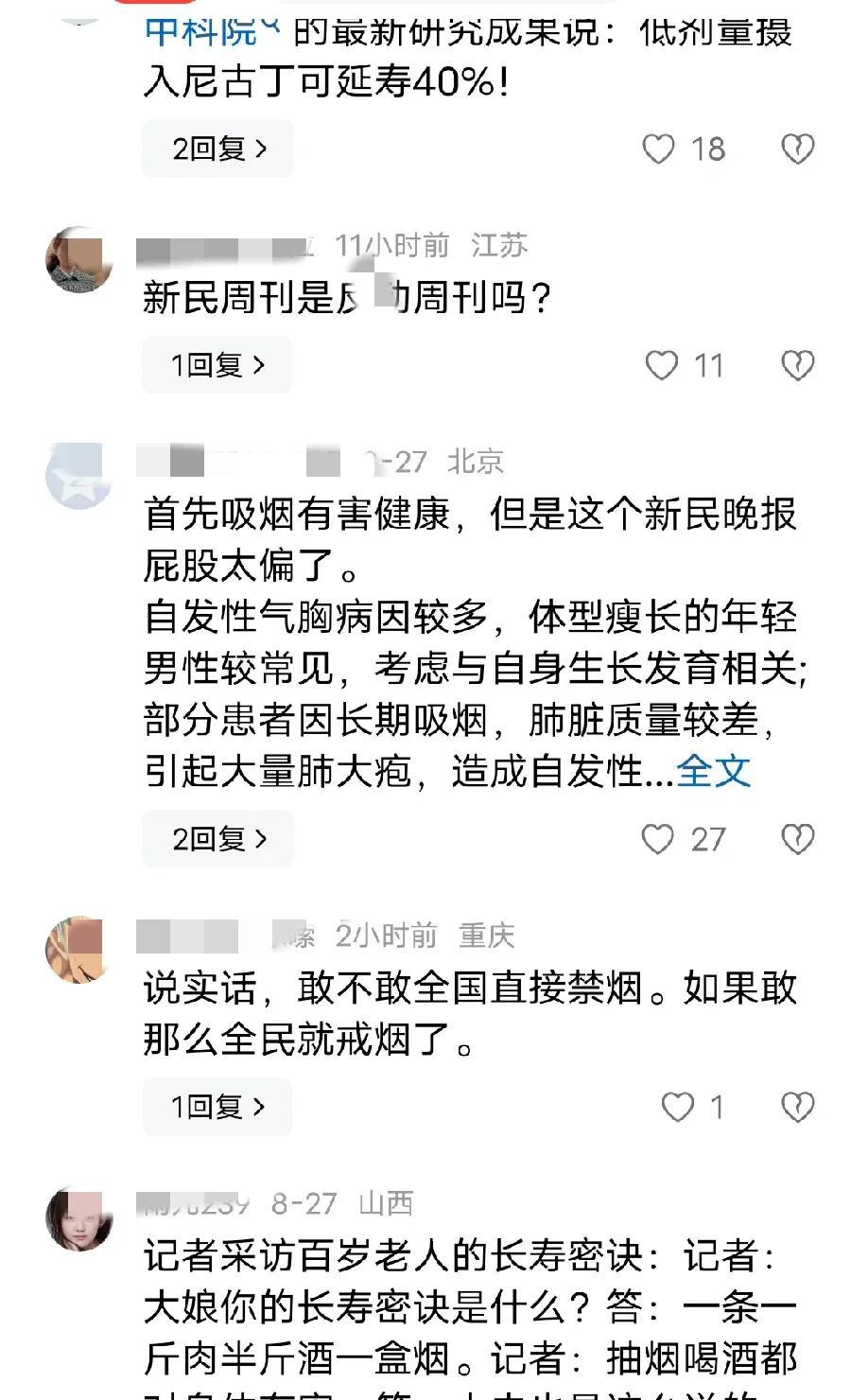This screenshot has width=868, height=1400.
Task: Open 全文 to read the full comment
Action: (x=714, y=772)
